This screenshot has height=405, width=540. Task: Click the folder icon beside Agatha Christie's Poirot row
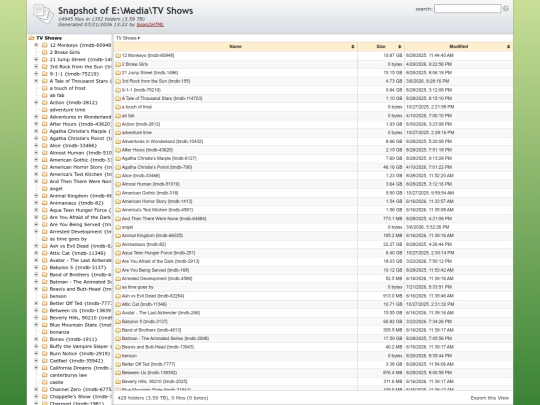tap(118, 167)
